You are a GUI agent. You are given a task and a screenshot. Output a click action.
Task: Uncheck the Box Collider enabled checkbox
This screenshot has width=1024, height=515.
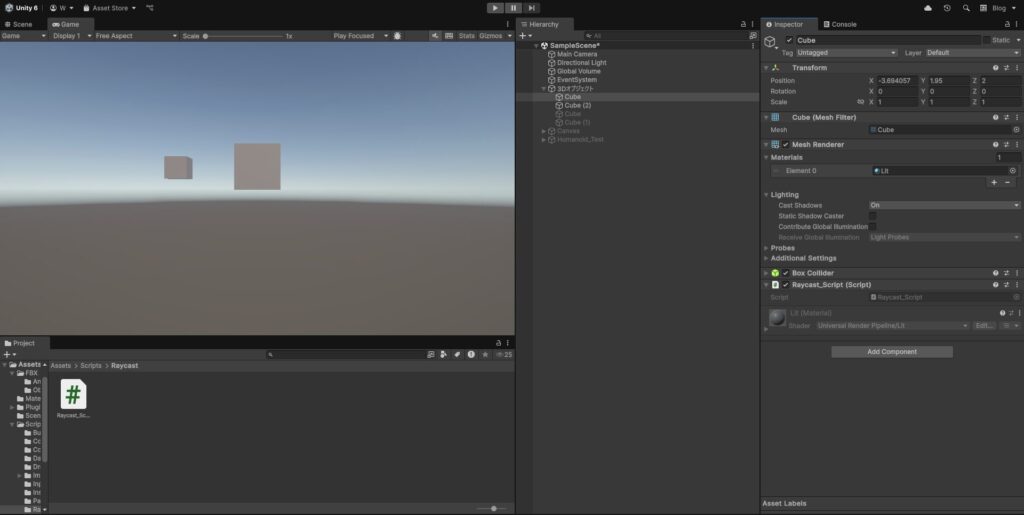(x=785, y=273)
